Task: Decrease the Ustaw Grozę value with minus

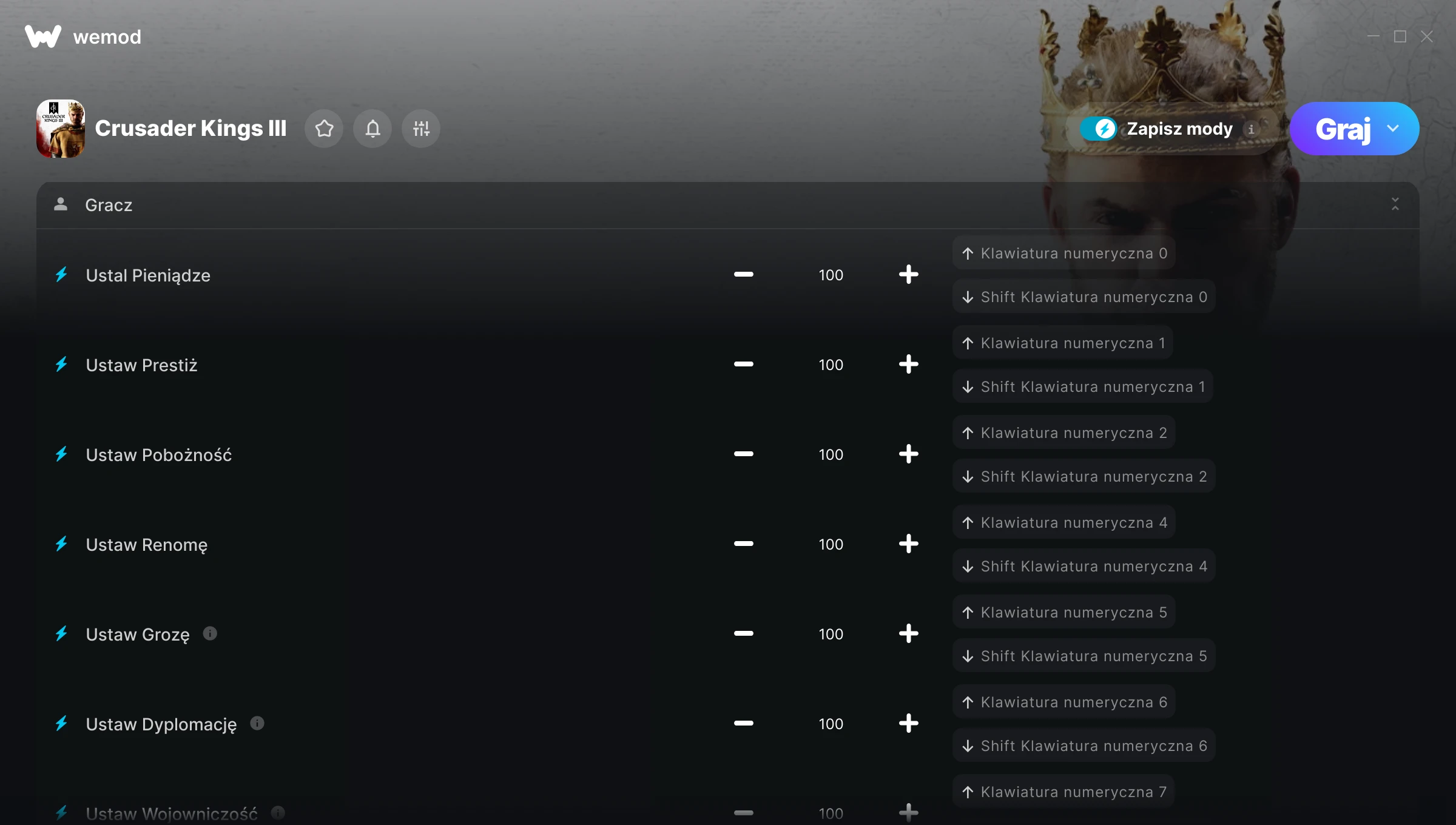Action: 743,634
